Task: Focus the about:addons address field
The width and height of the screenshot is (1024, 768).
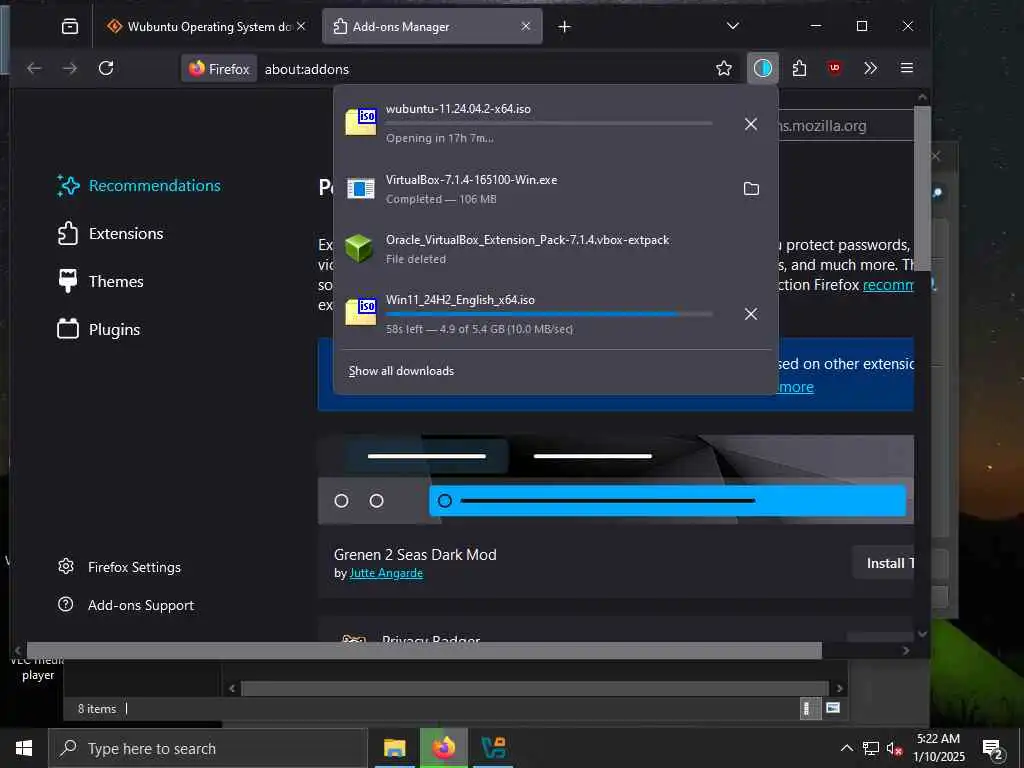Action: tap(483, 69)
